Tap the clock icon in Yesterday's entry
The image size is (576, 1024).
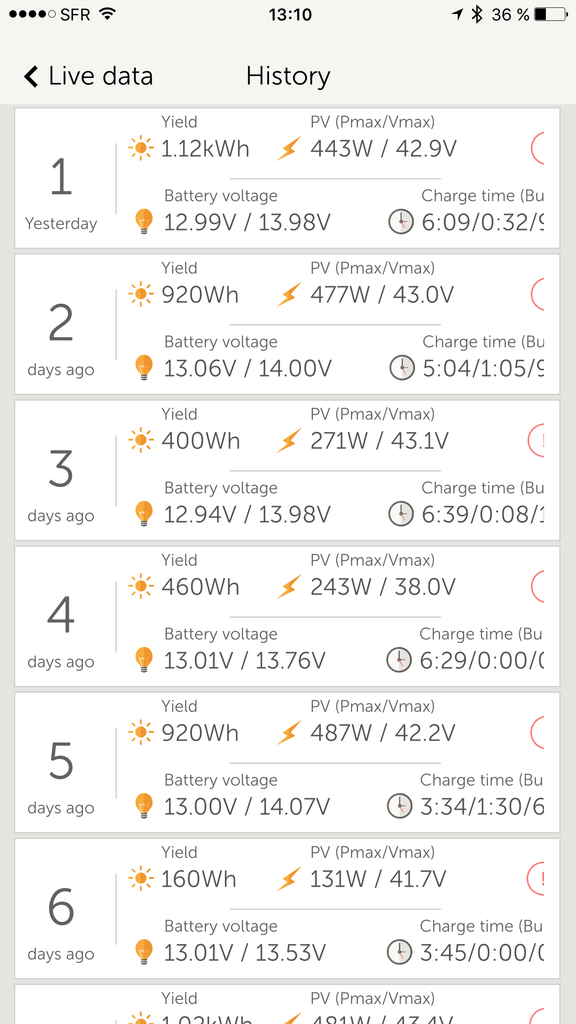[x=401, y=222]
